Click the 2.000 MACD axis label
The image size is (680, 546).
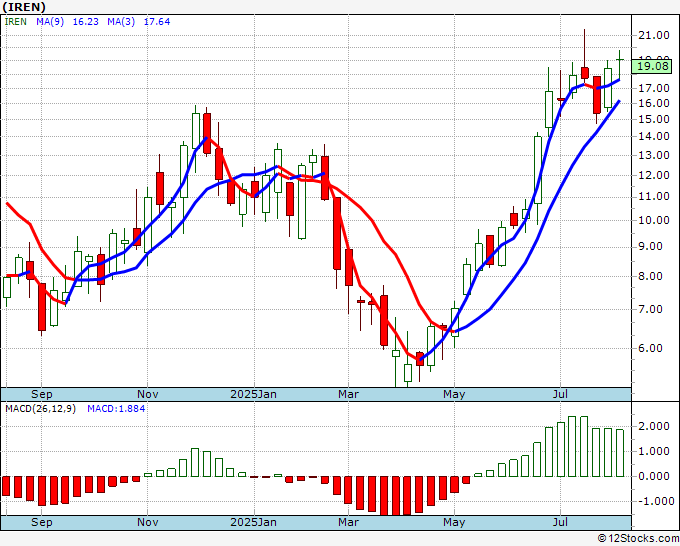(654, 427)
